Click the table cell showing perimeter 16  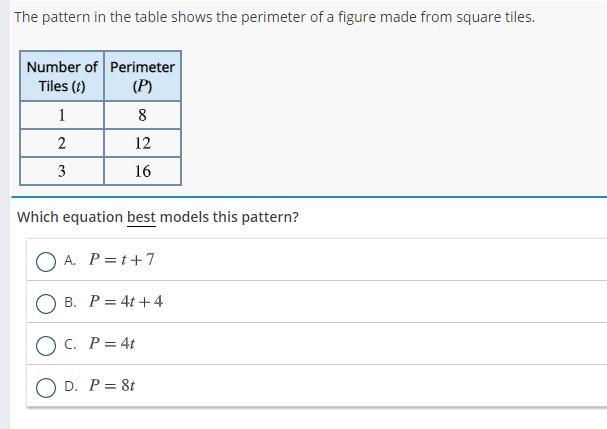pyautogui.click(x=142, y=171)
